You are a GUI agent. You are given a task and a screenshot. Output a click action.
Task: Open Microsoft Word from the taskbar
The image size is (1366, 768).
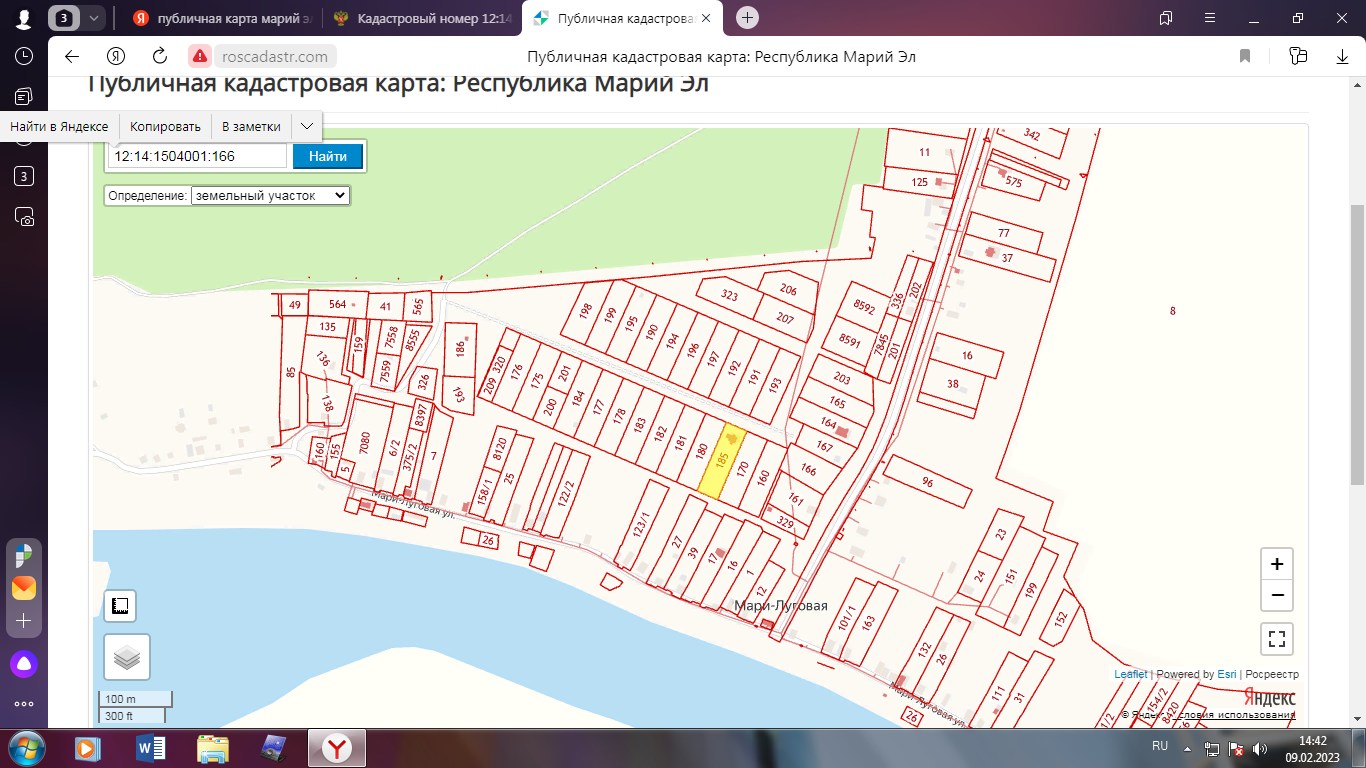tap(150, 748)
